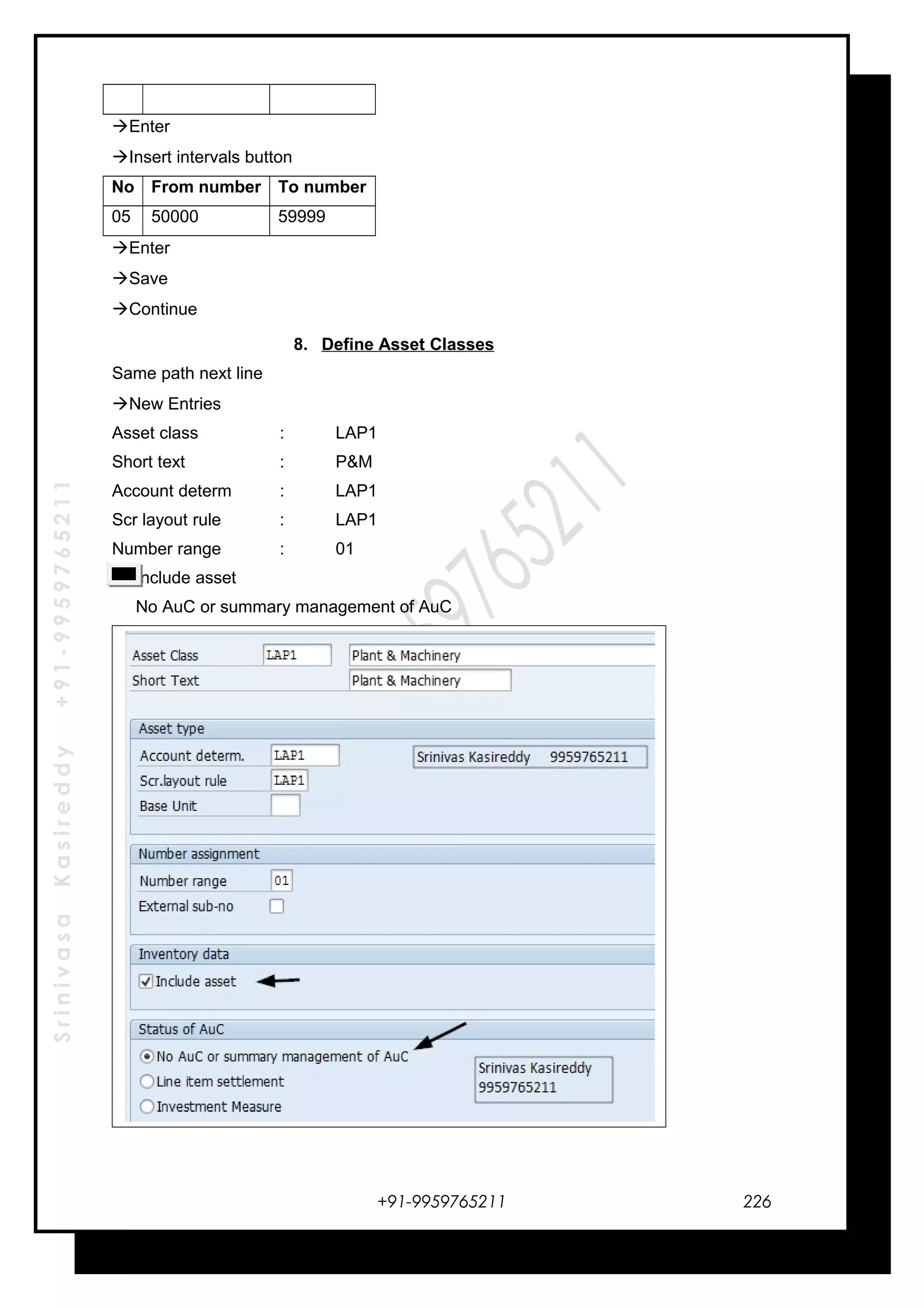Click the Number range 01 field
Screen dimensions: 924x1308
click(281, 881)
